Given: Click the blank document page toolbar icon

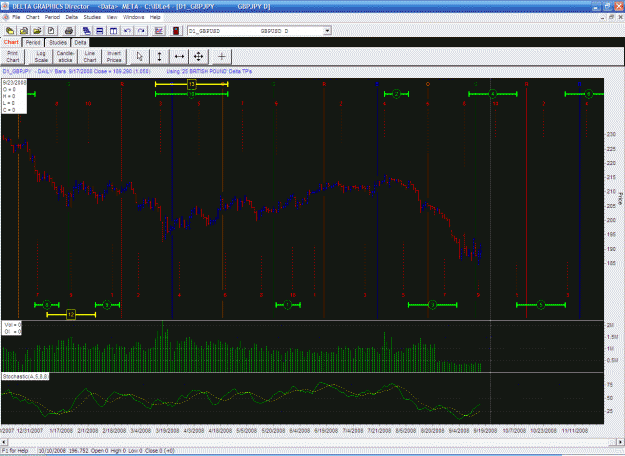Looking at the screenshot, I should [51, 31].
